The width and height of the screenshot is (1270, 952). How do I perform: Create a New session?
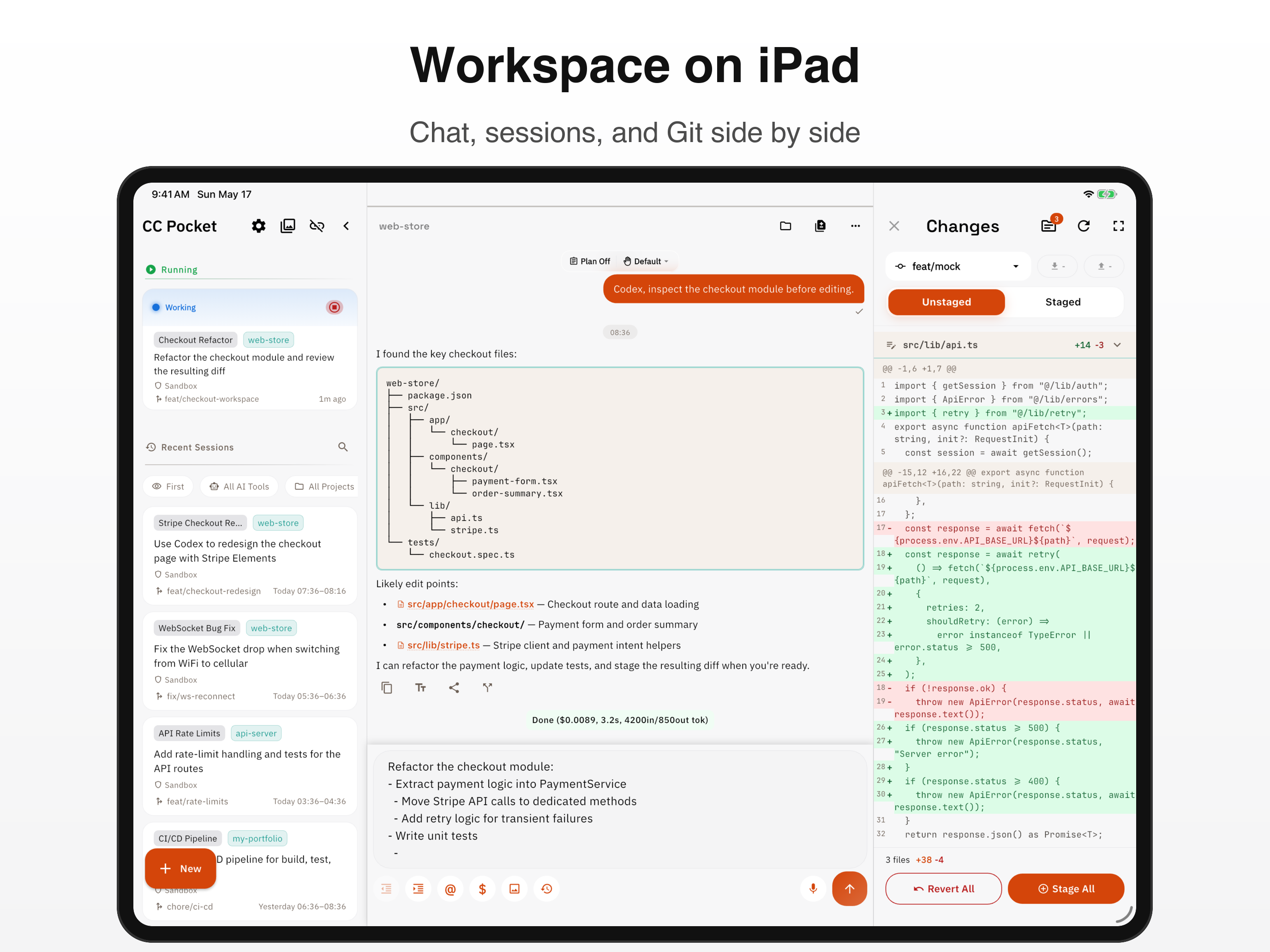tap(181, 869)
